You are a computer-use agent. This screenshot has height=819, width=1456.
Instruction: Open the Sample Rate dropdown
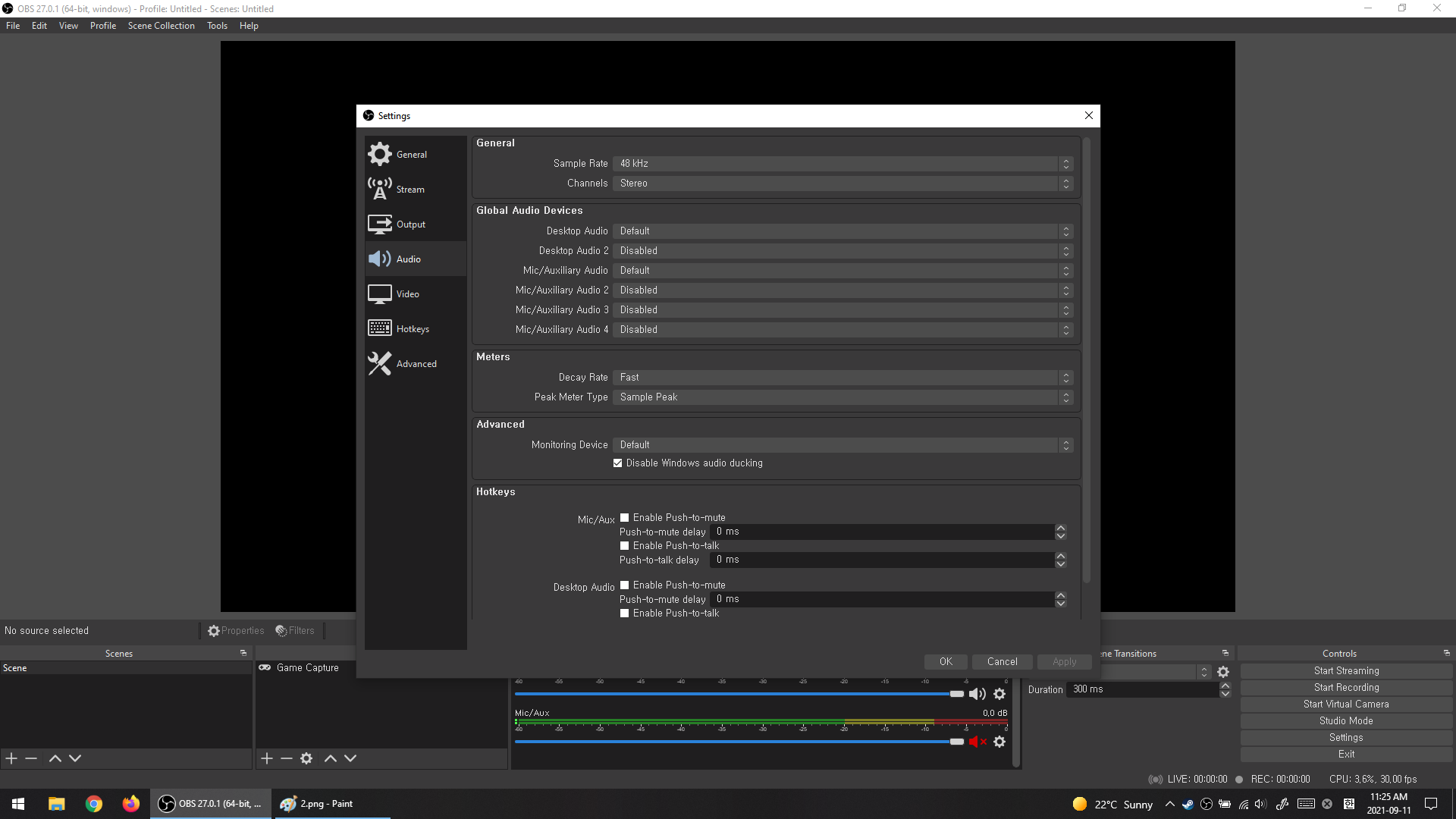coord(842,164)
